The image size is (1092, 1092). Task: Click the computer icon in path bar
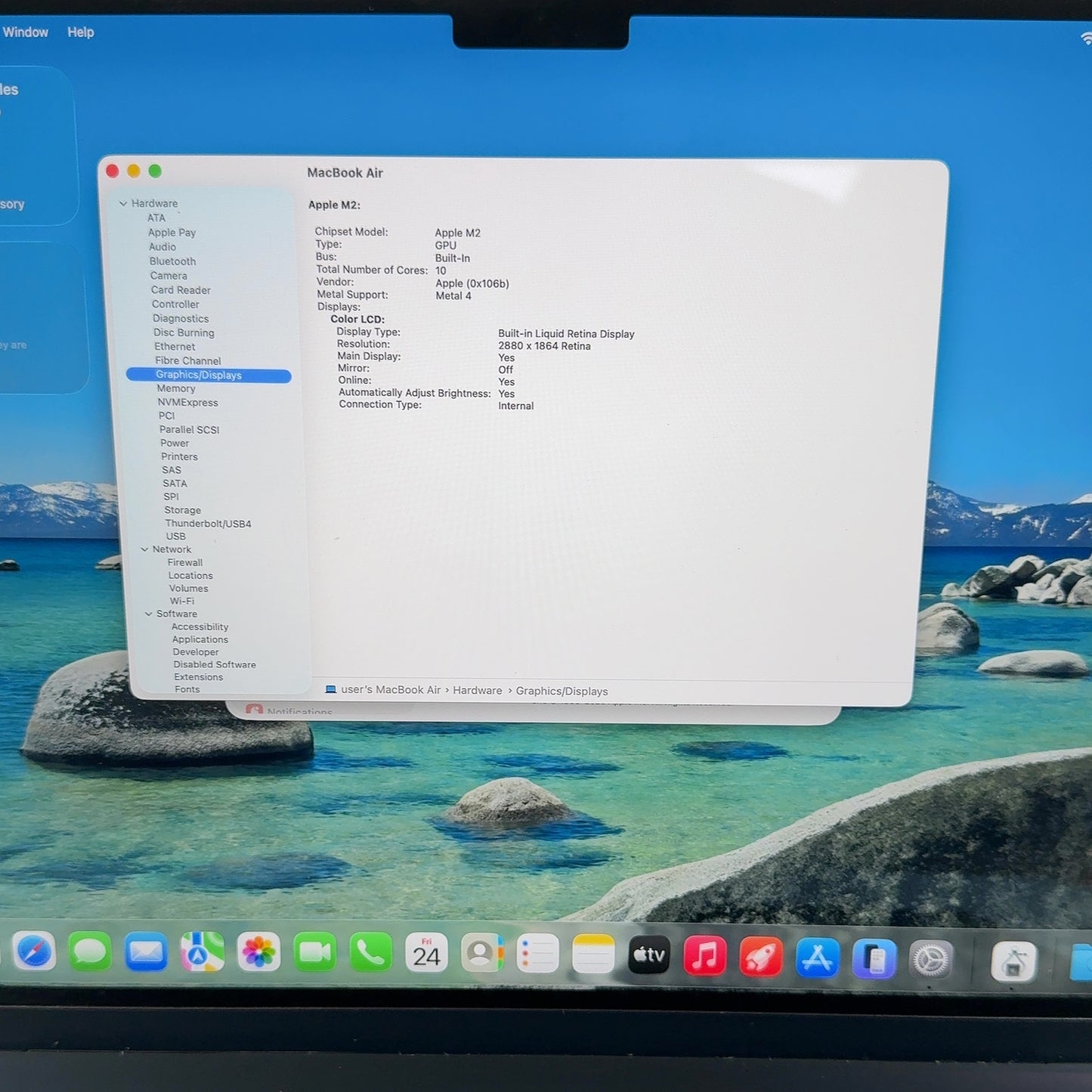[x=331, y=689]
